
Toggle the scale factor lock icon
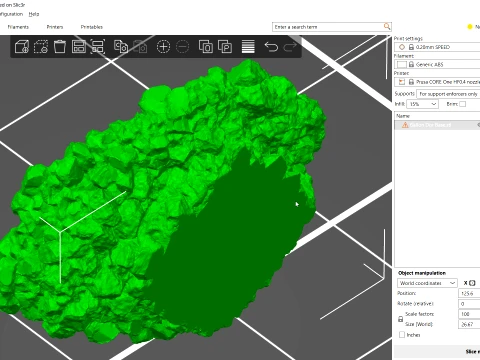400,319
